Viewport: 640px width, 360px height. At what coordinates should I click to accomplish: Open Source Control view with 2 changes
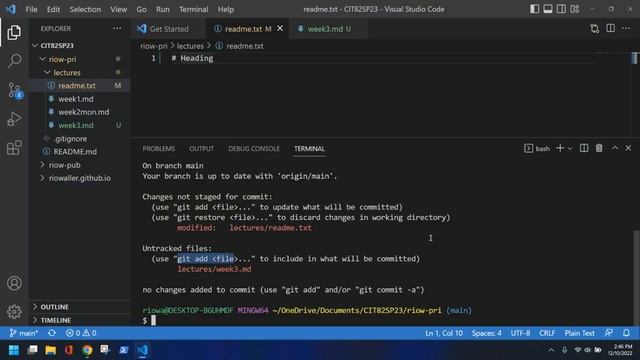(15, 90)
